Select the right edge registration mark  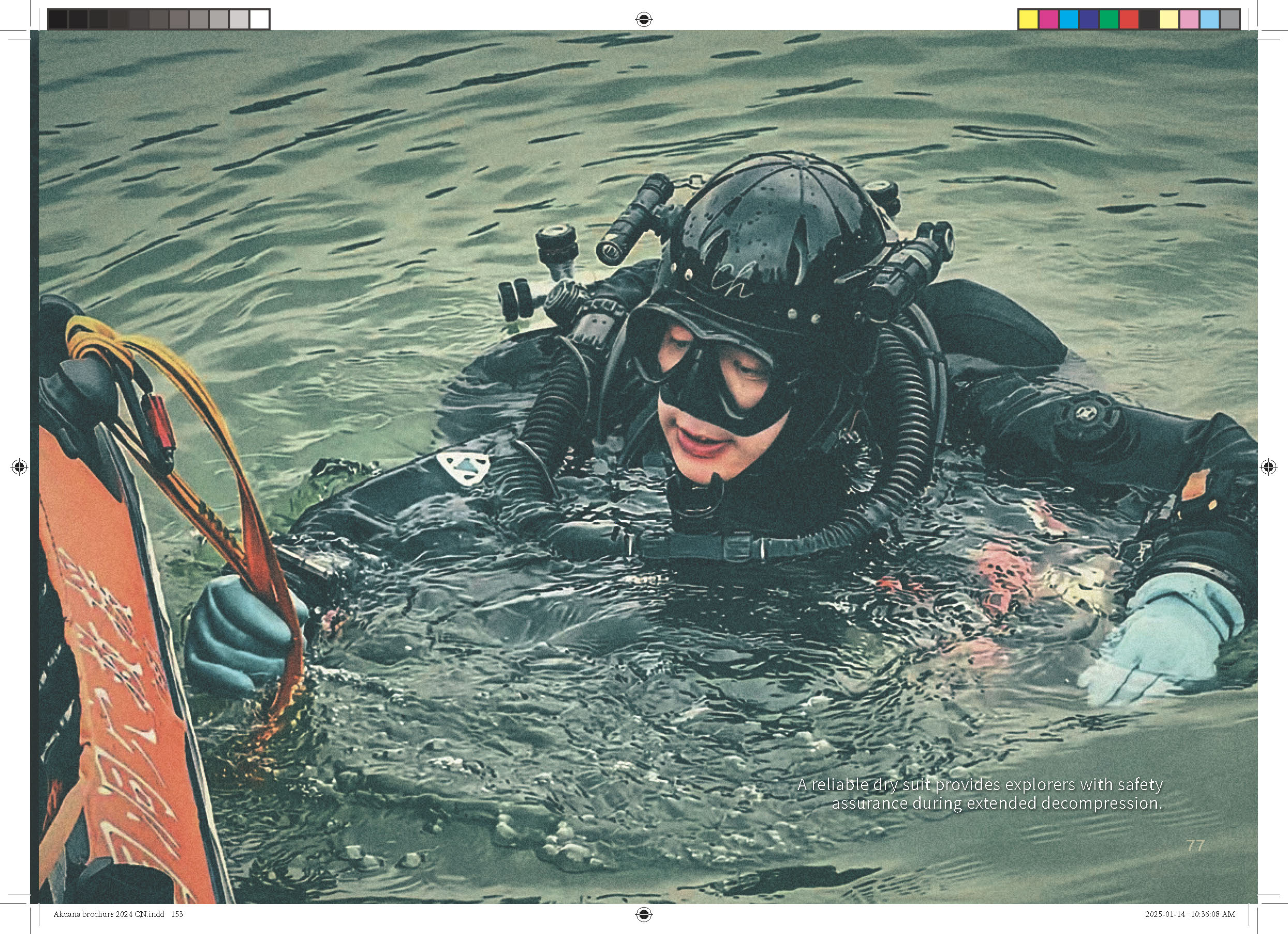tap(1268, 467)
